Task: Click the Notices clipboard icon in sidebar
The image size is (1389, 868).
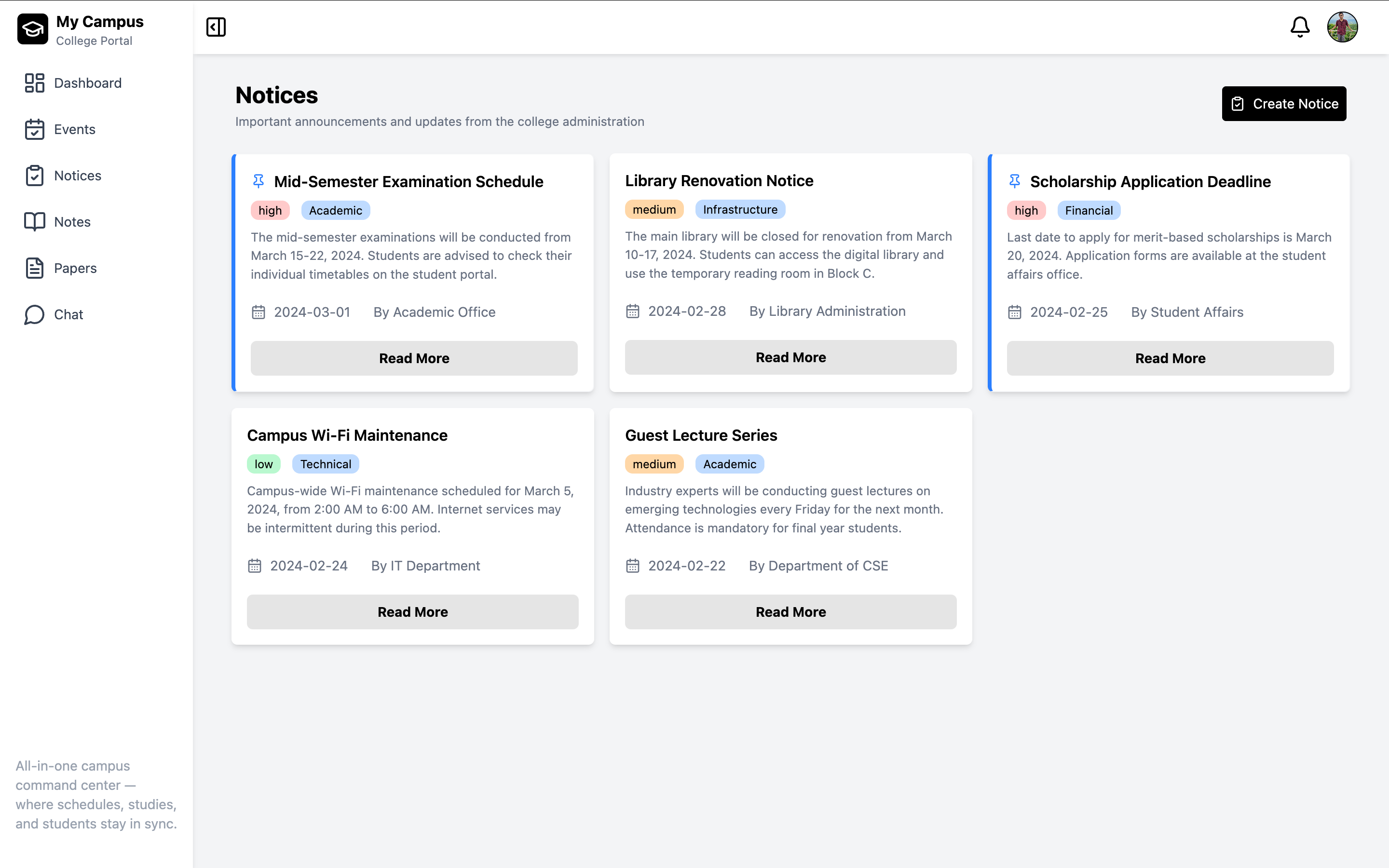Action: tap(34, 176)
